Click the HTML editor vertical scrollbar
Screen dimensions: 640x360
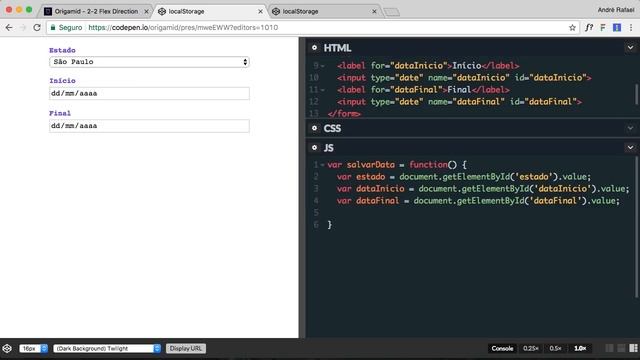point(636,95)
